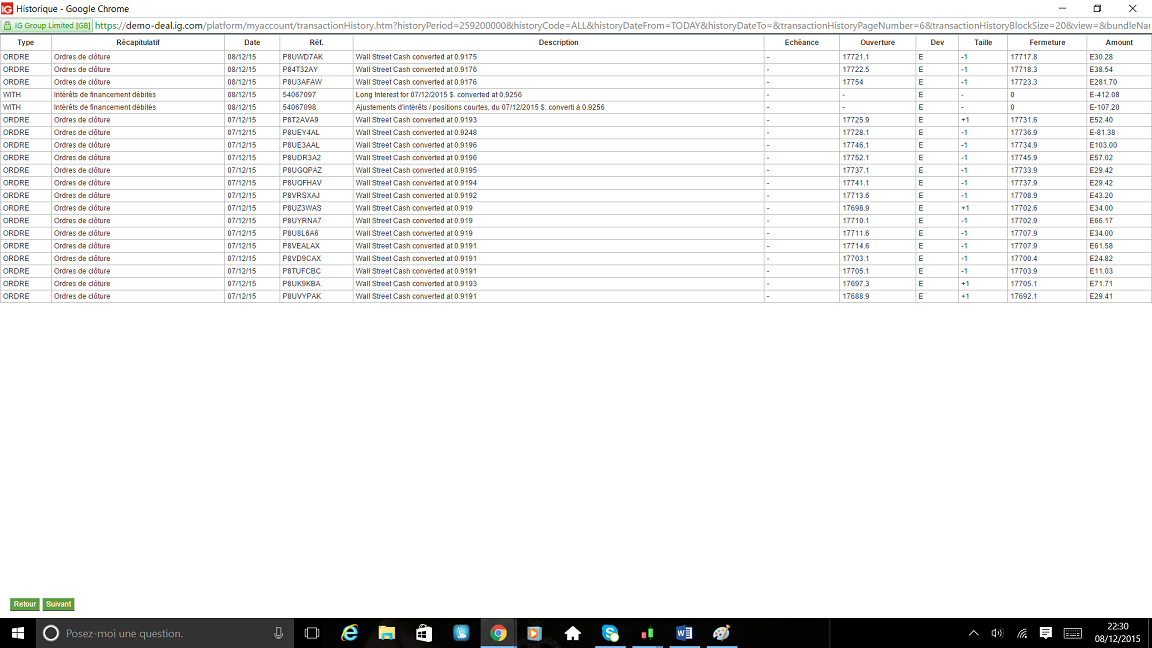This screenshot has height=648, width=1152.
Task: Click the amount E71.71
Action: point(1102,284)
